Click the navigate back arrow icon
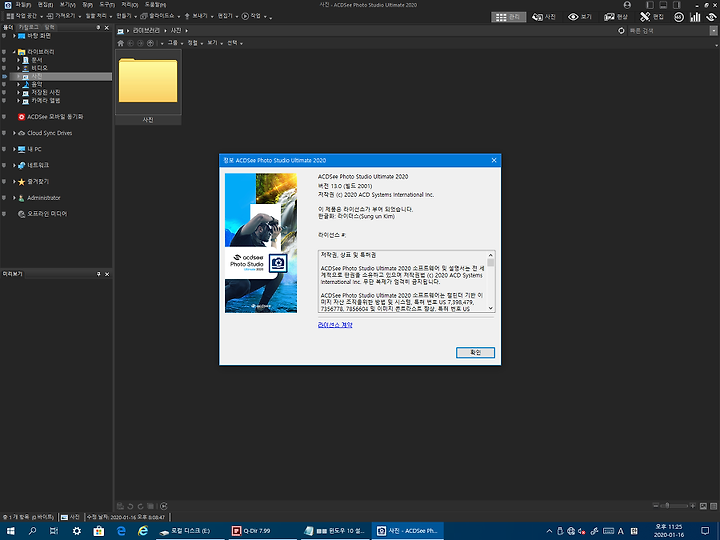Viewport: 720px width, 540px height. click(130, 43)
